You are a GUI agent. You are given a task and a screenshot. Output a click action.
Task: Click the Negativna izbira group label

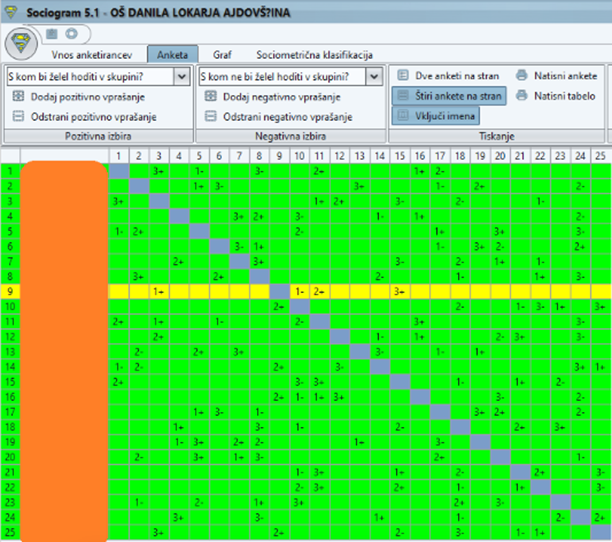(290, 136)
